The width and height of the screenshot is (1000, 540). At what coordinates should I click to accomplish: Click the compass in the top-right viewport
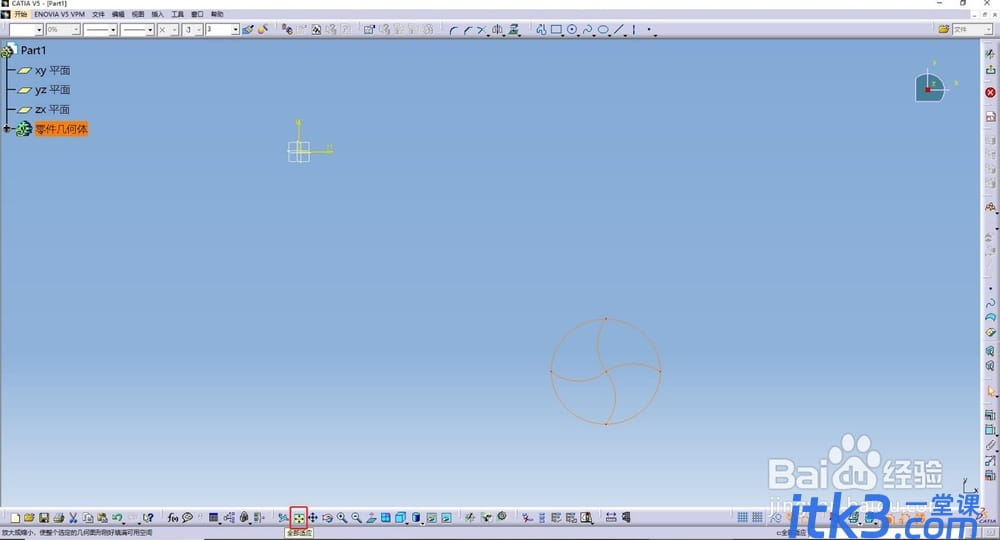coord(930,88)
